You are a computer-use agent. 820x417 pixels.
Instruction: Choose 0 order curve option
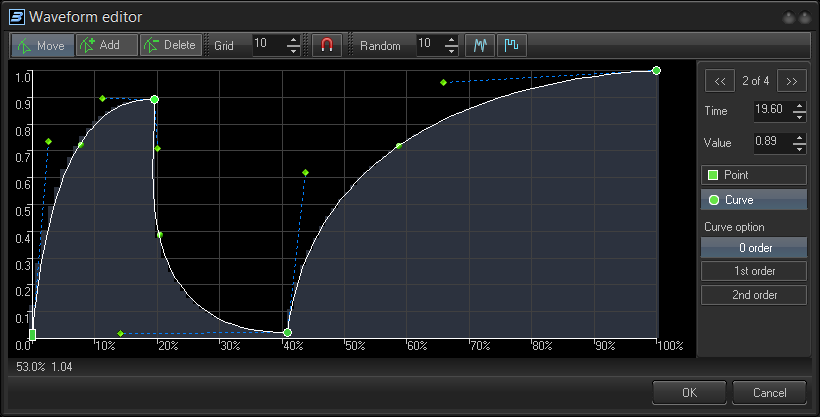[754, 248]
